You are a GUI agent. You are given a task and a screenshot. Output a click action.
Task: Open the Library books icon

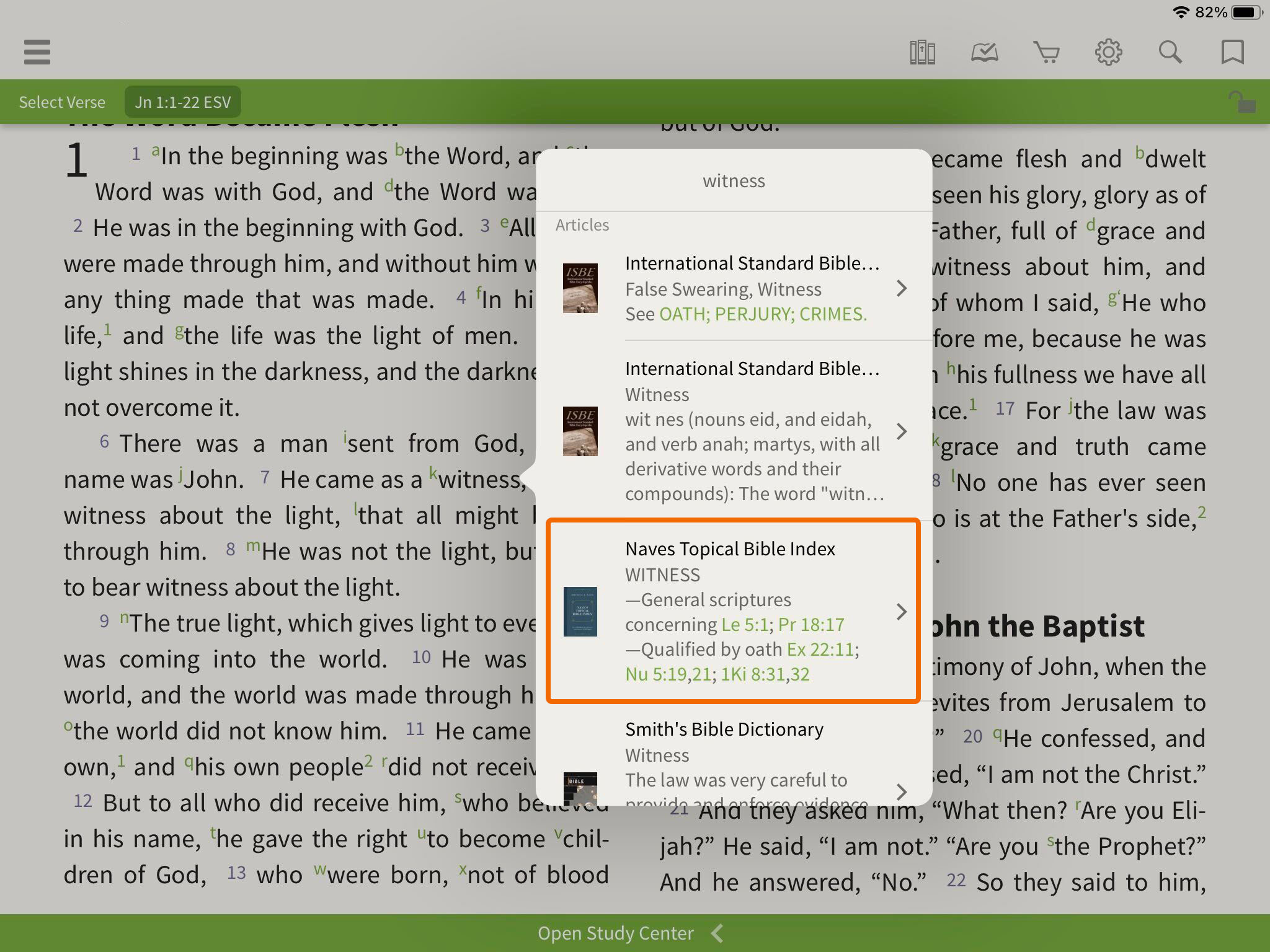coord(922,52)
